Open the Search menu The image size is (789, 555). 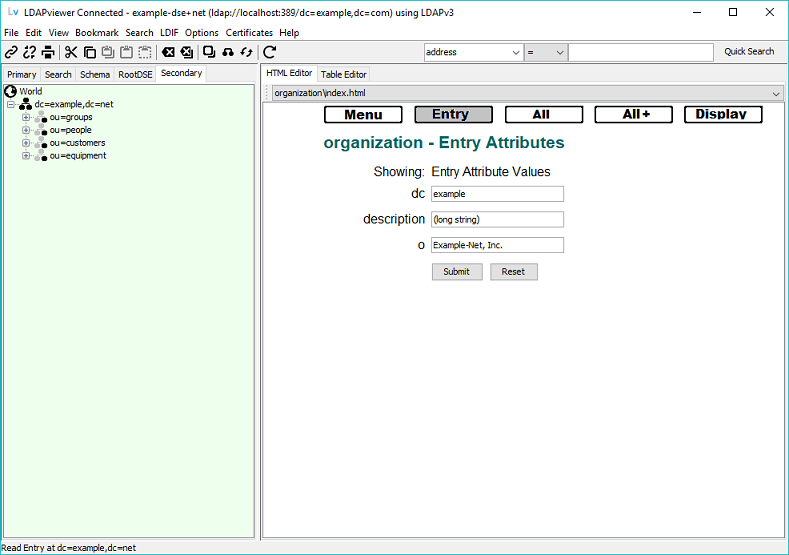(139, 33)
